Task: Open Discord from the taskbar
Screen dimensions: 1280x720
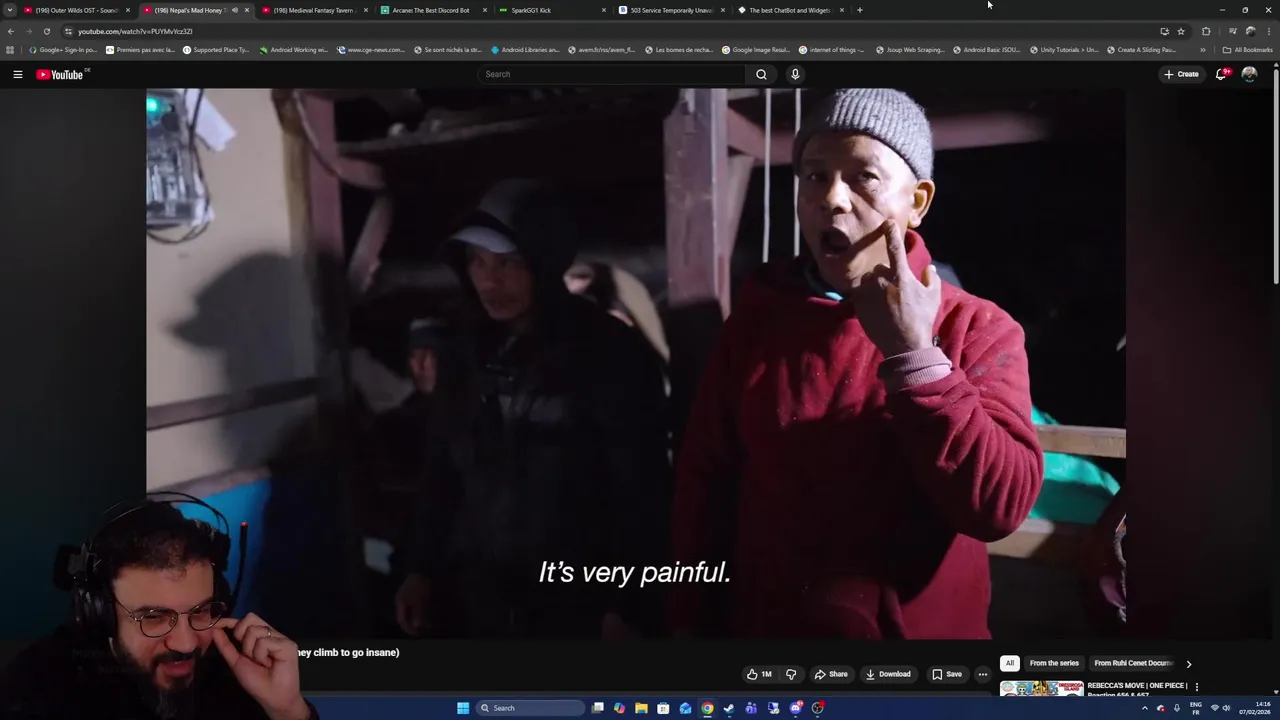Action: pos(795,708)
